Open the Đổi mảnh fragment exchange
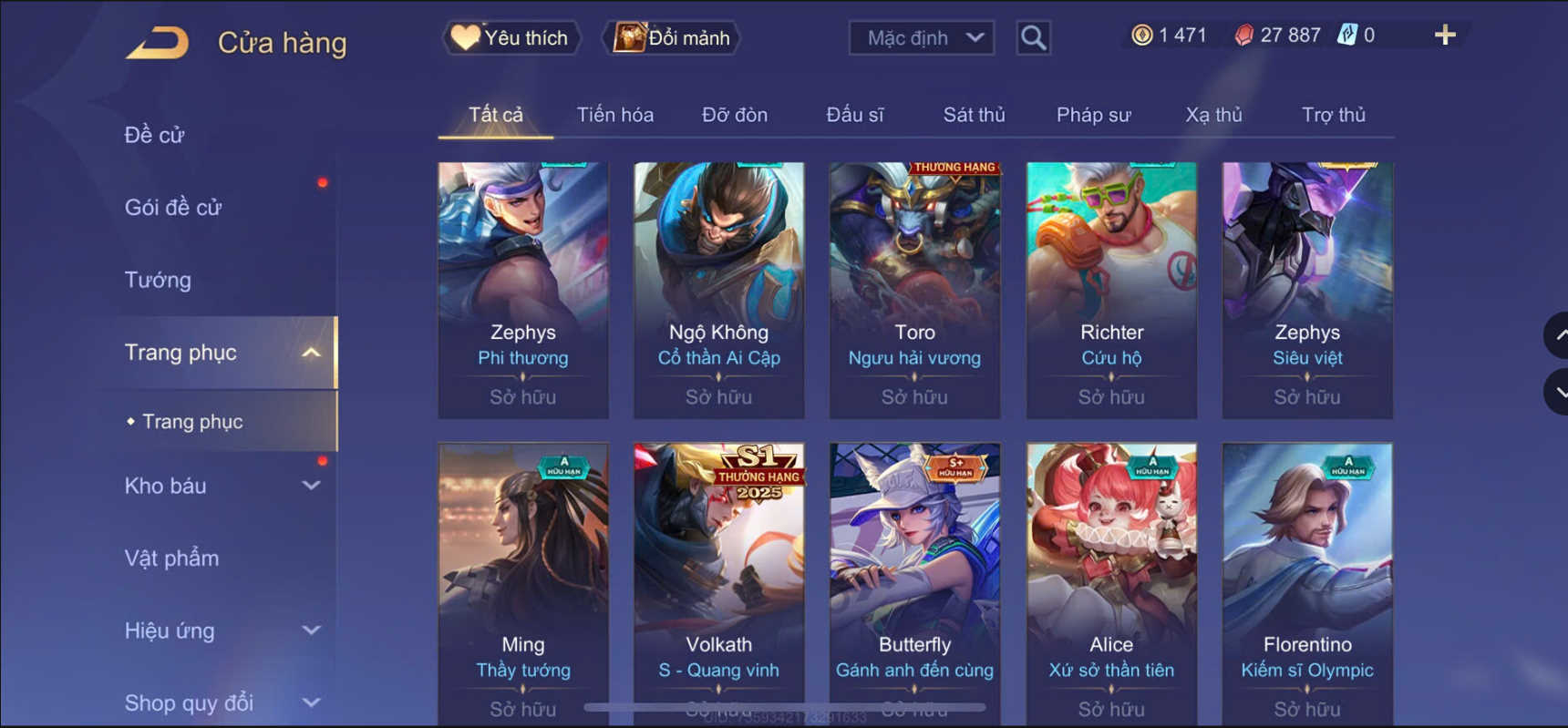Screen dimensions: 1568x728 (x=673, y=37)
